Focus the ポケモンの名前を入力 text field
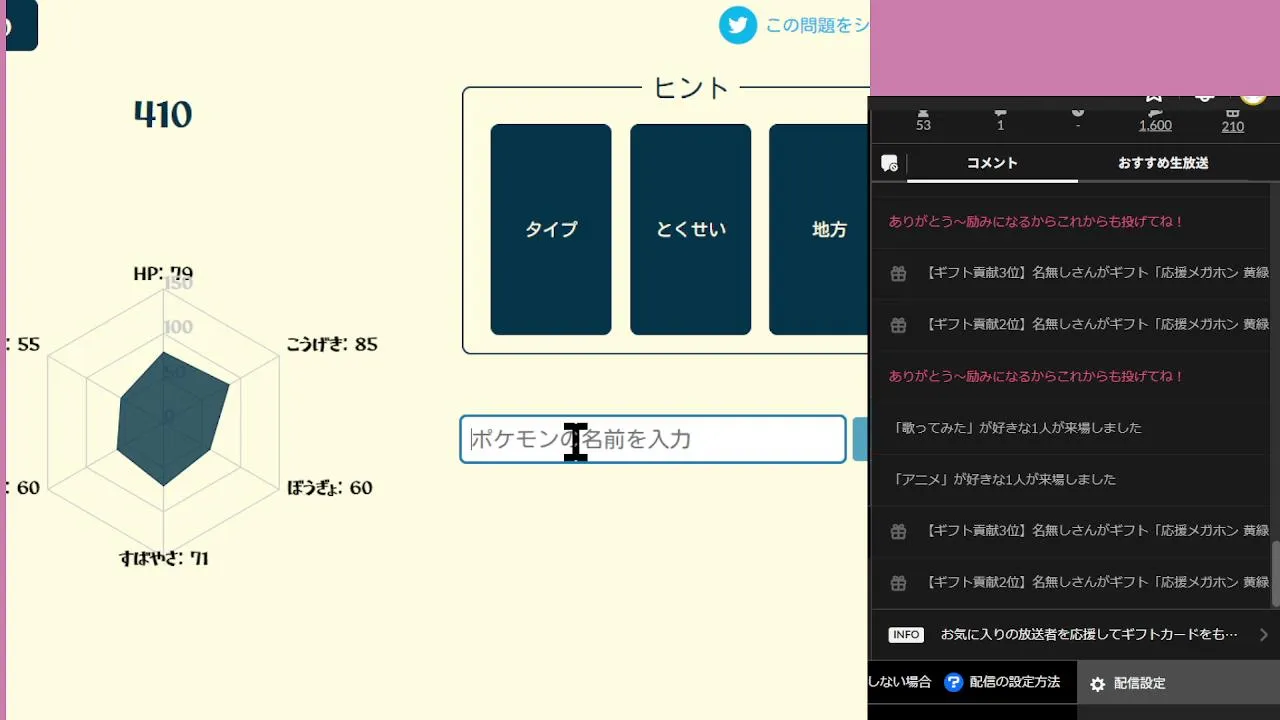This screenshot has width=1280, height=720. tap(653, 439)
